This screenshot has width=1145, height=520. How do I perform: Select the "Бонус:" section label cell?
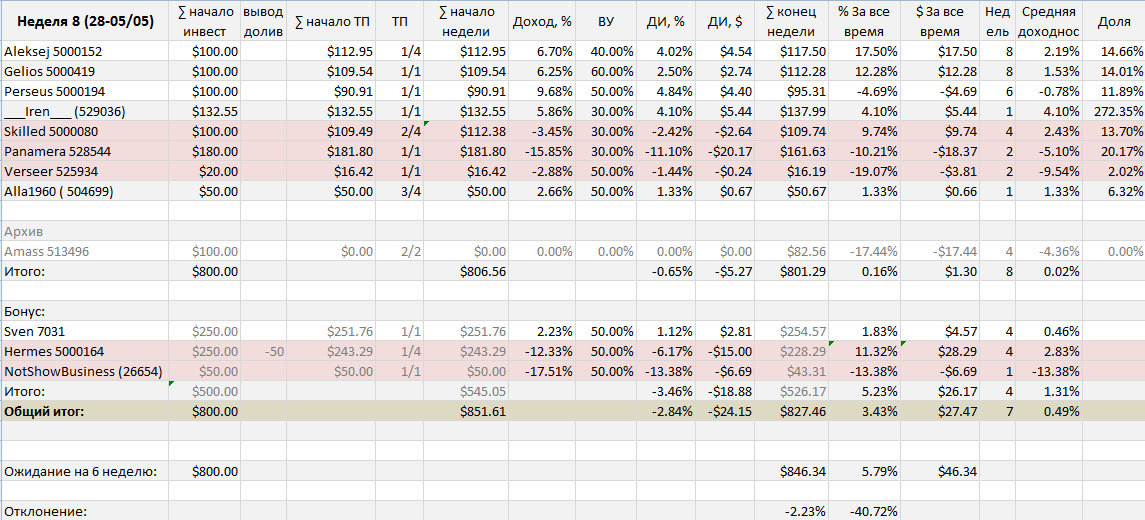[25, 311]
